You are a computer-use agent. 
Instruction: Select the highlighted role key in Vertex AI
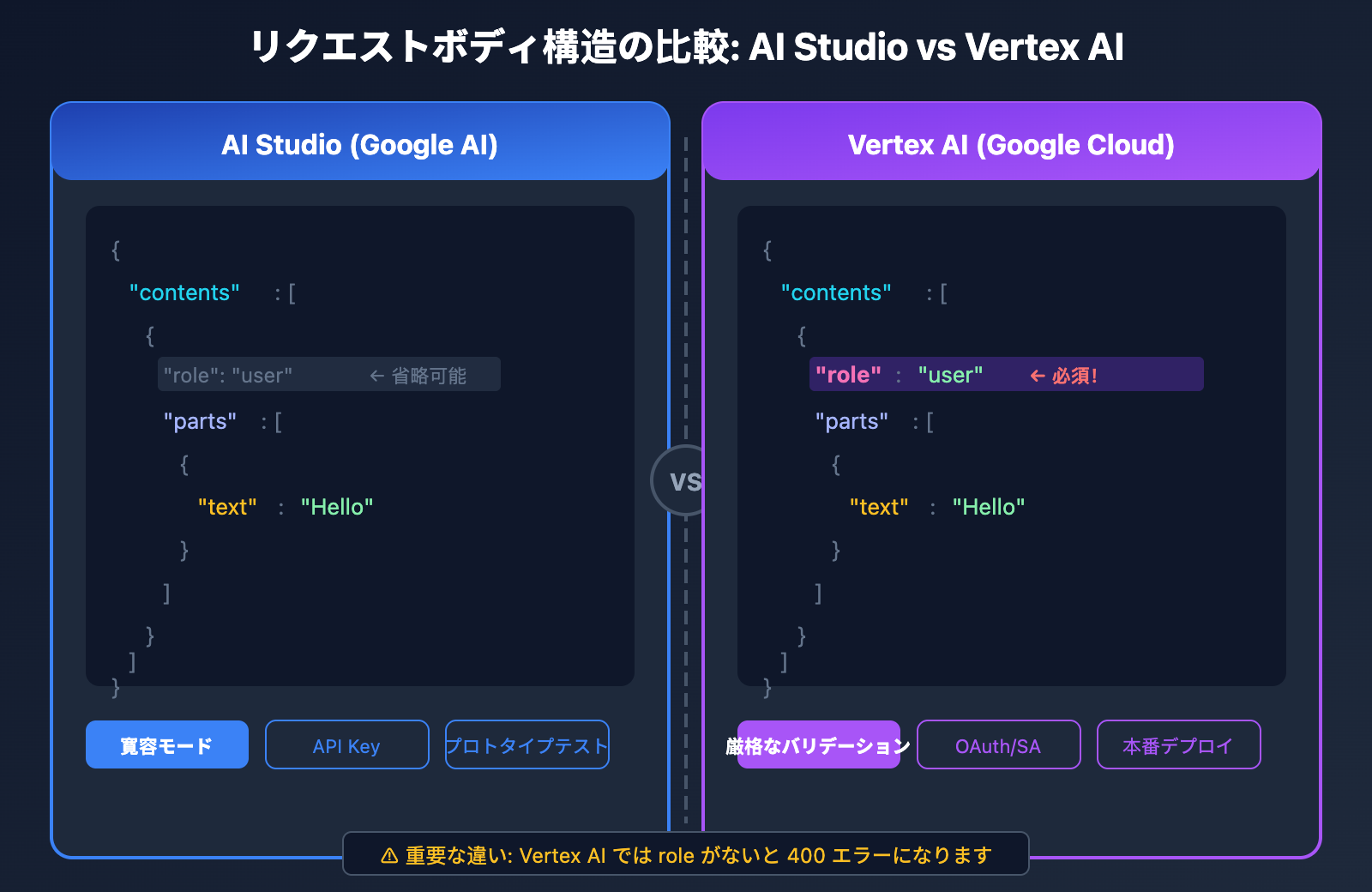point(849,374)
